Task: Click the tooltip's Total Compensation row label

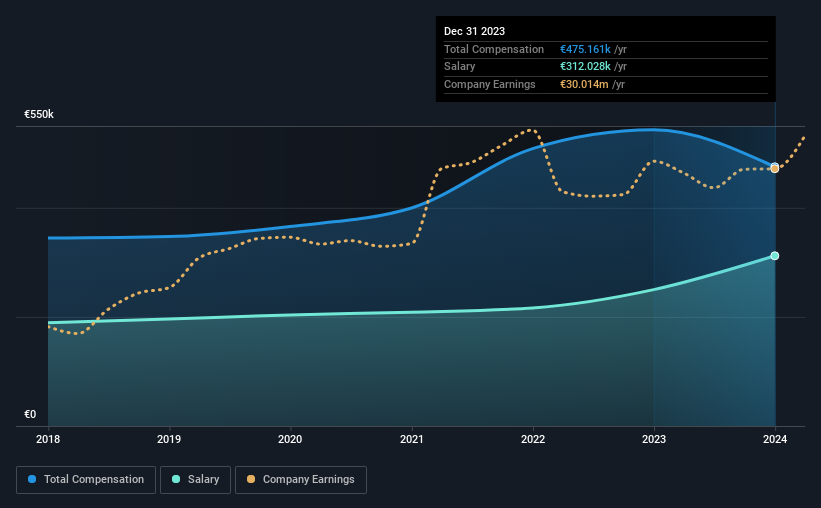Action: 494,49
